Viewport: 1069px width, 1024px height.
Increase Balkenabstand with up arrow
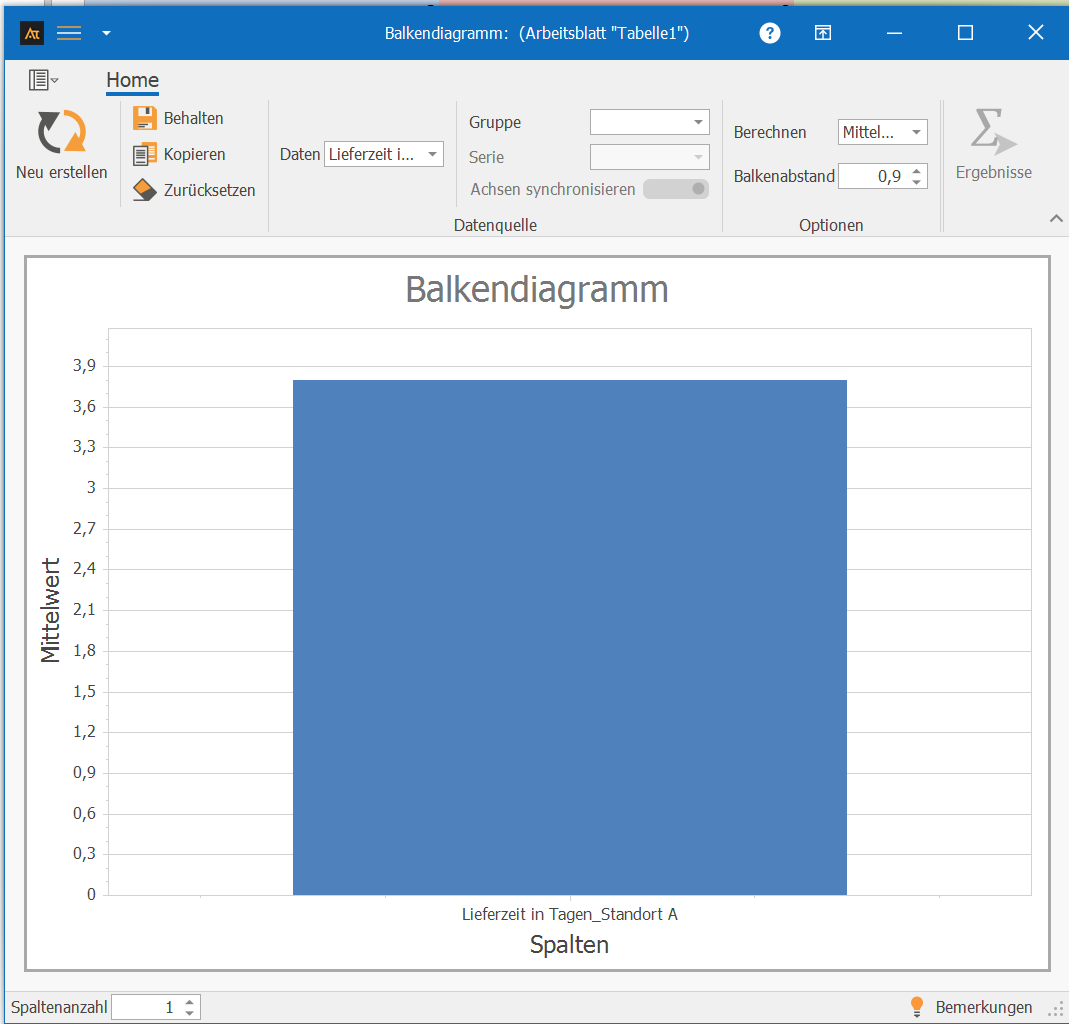tap(917, 171)
